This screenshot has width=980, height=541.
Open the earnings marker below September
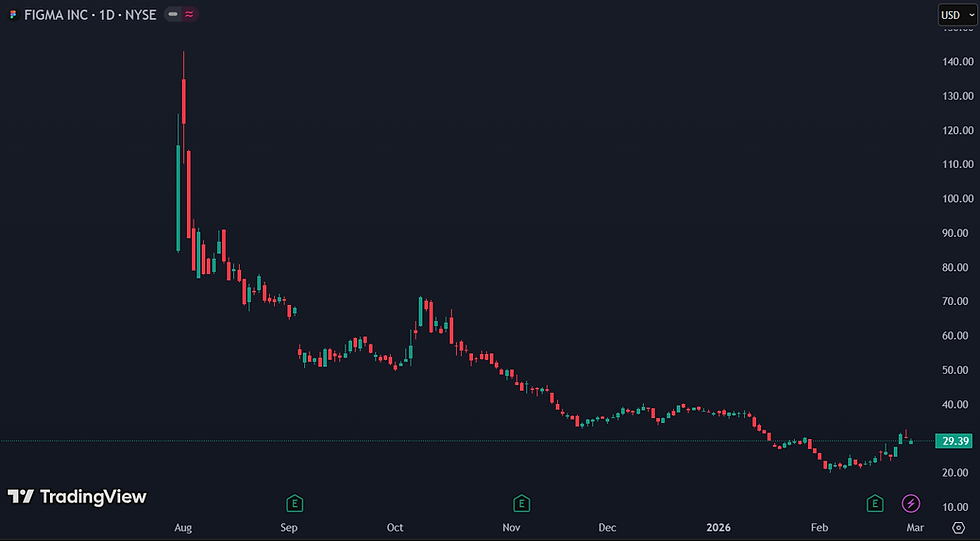(x=294, y=503)
